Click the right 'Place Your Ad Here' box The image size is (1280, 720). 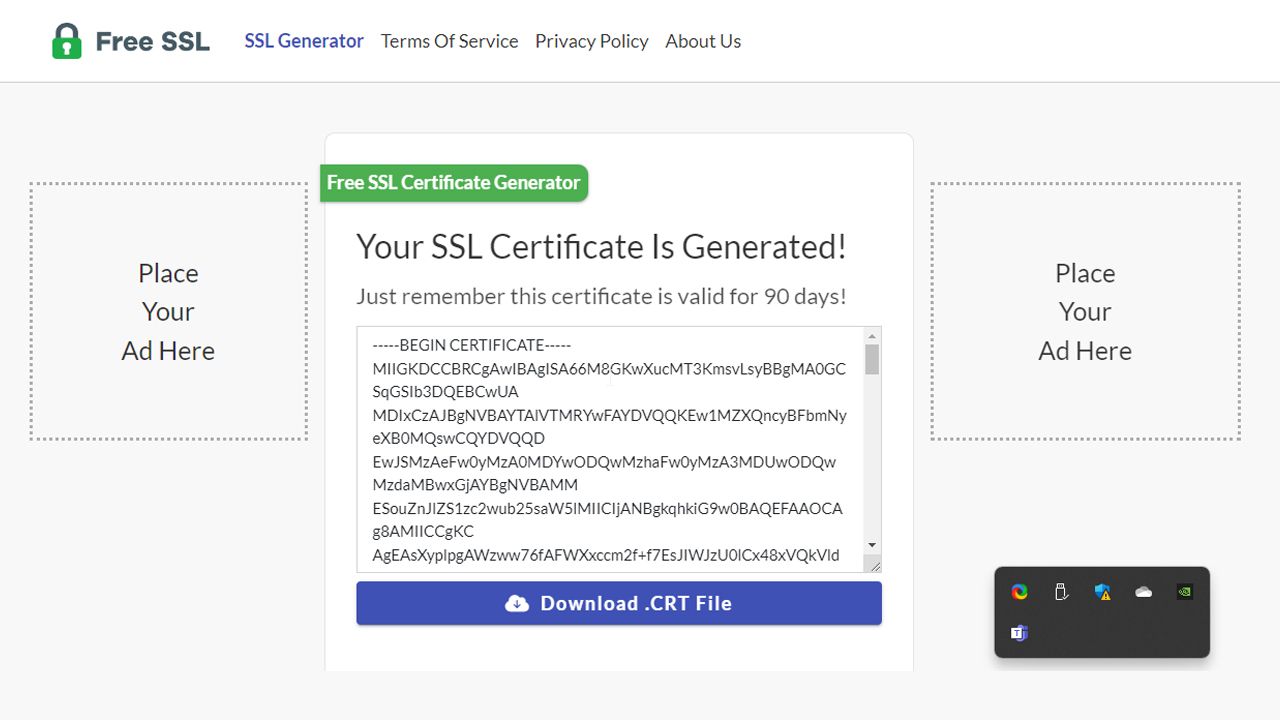point(1085,311)
